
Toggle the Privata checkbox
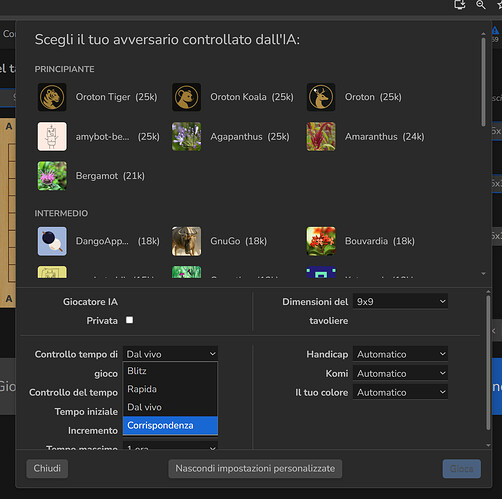[129, 320]
